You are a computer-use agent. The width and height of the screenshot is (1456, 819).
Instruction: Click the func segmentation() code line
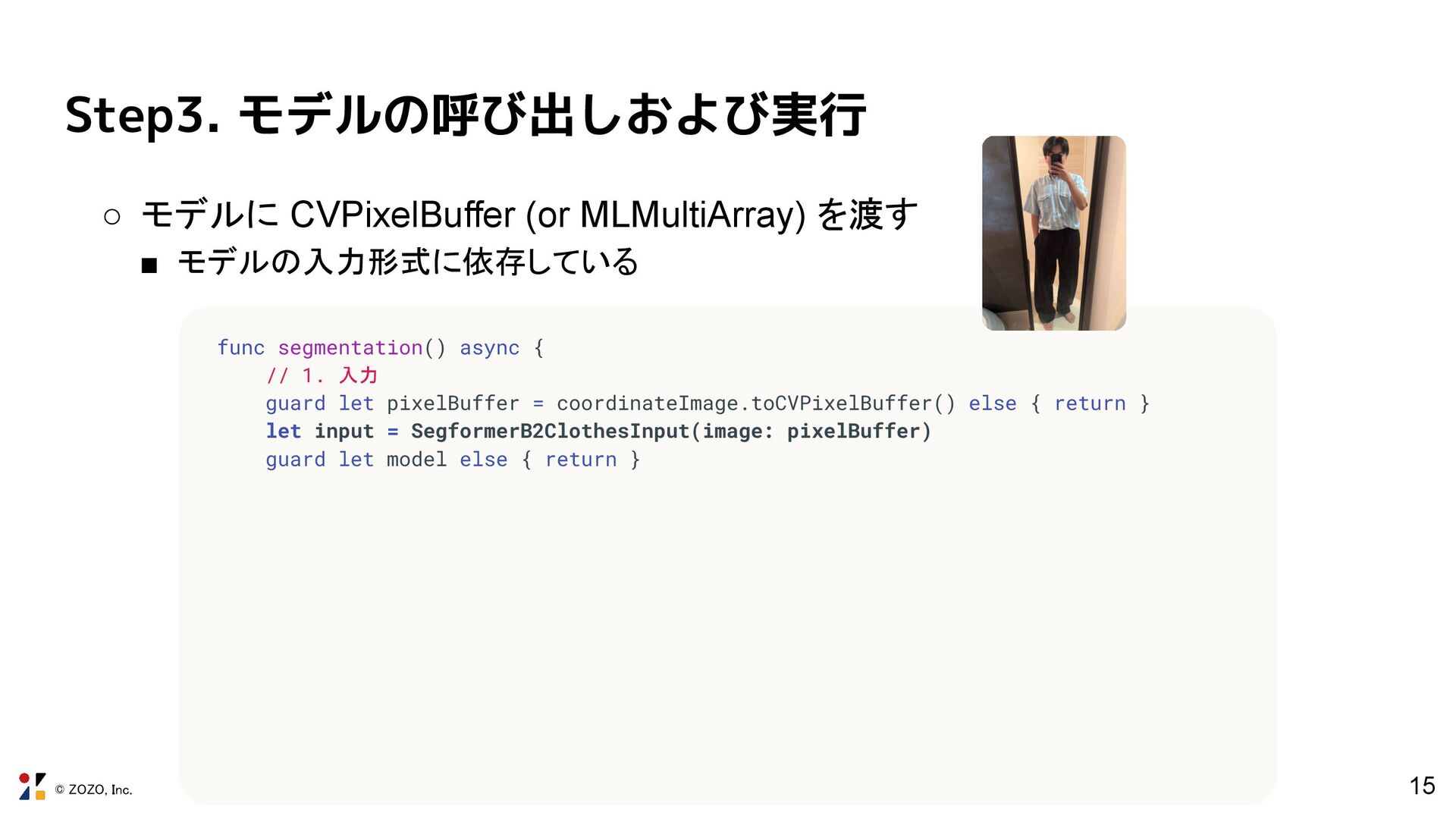[x=381, y=347]
